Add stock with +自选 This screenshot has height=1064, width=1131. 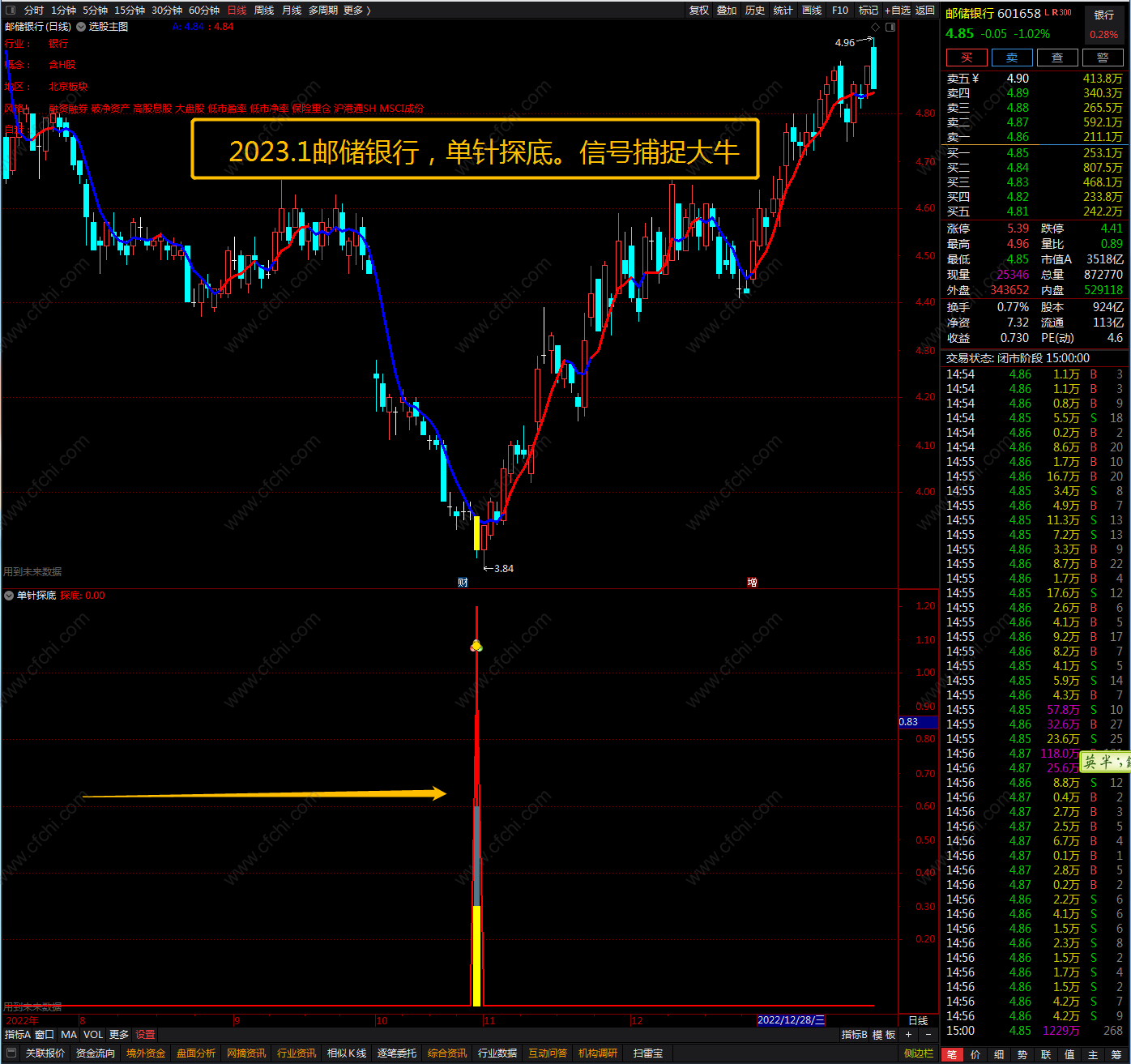898,11
